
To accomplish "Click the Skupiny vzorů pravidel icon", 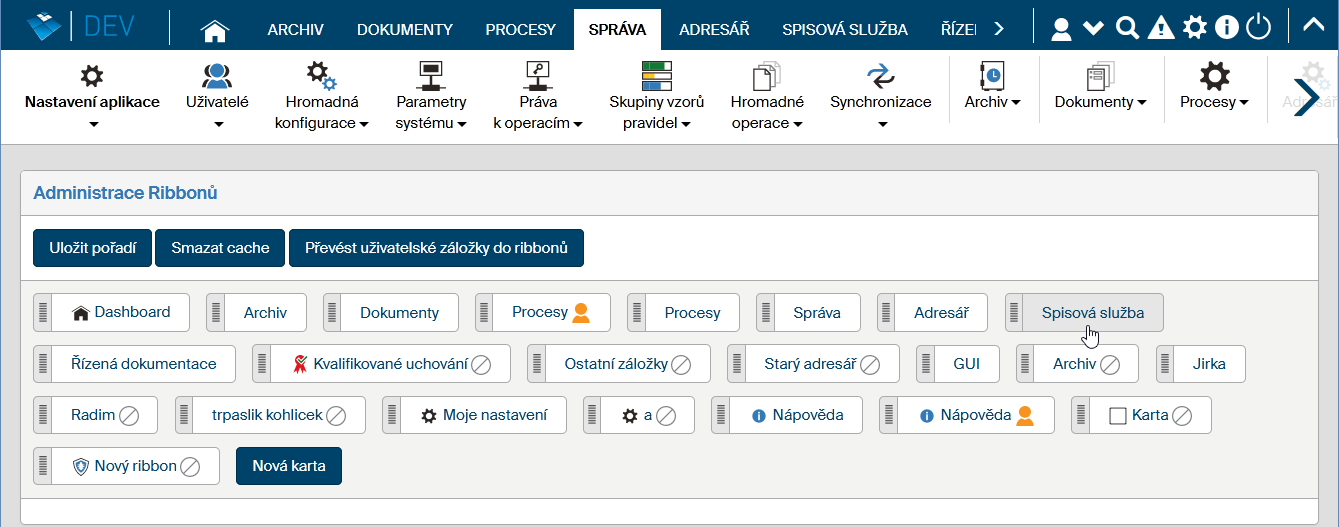I will point(656,76).
